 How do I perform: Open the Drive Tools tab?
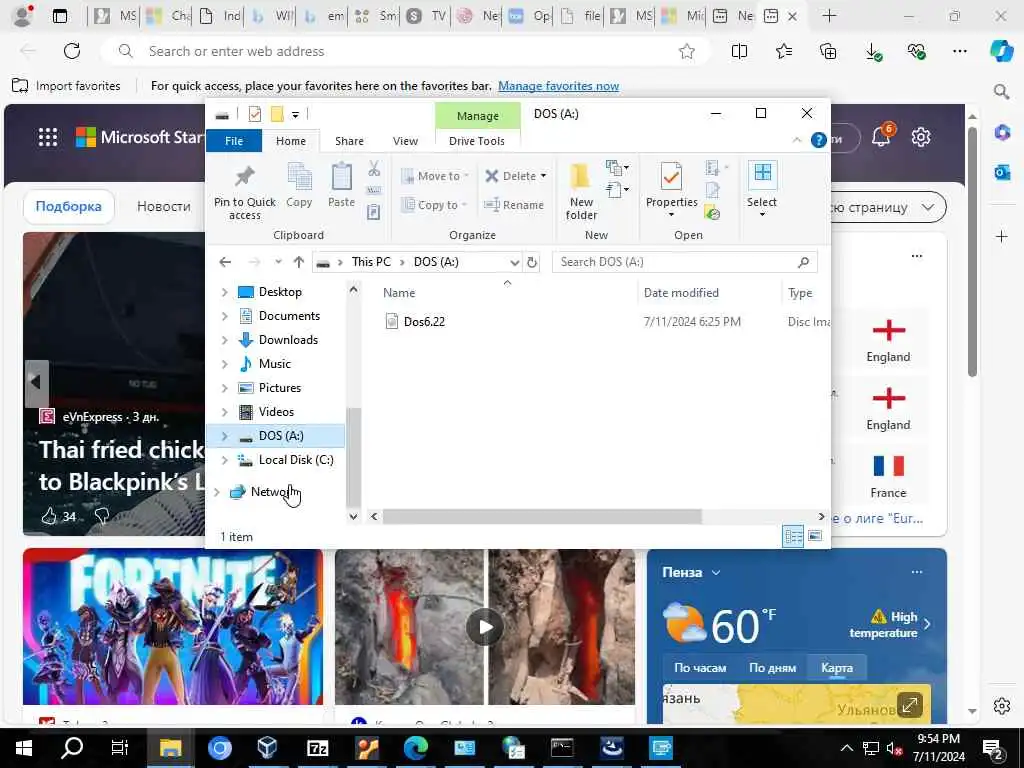point(477,141)
